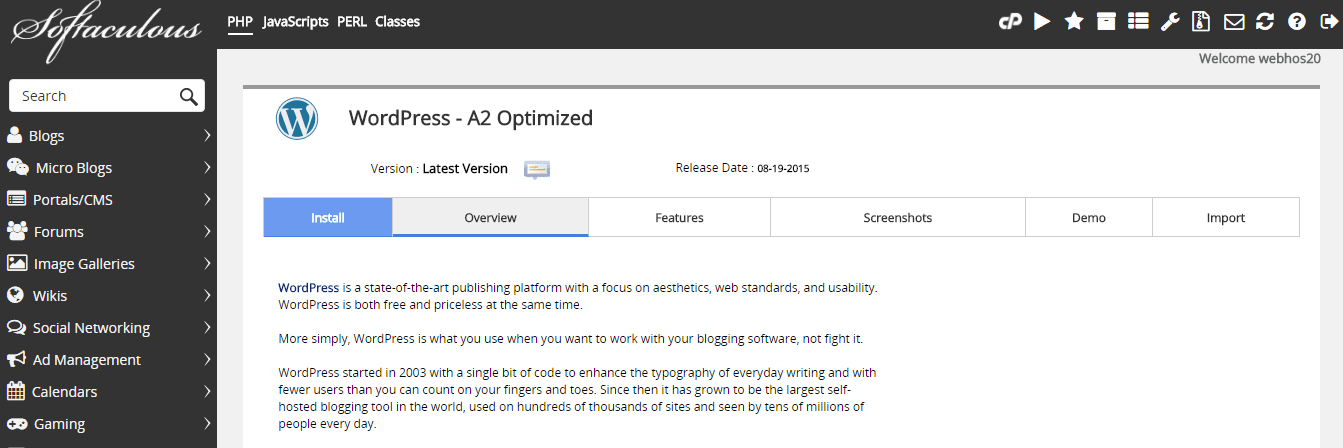Viewport: 1343px width, 448px height.
Task: Expand Calendars chevron arrow
Action: pos(207,392)
